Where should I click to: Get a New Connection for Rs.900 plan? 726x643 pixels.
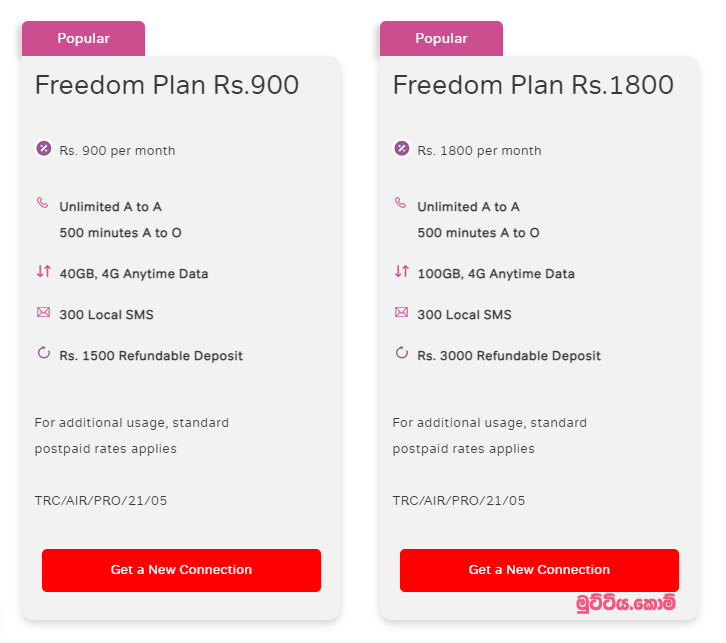click(182, 570)
